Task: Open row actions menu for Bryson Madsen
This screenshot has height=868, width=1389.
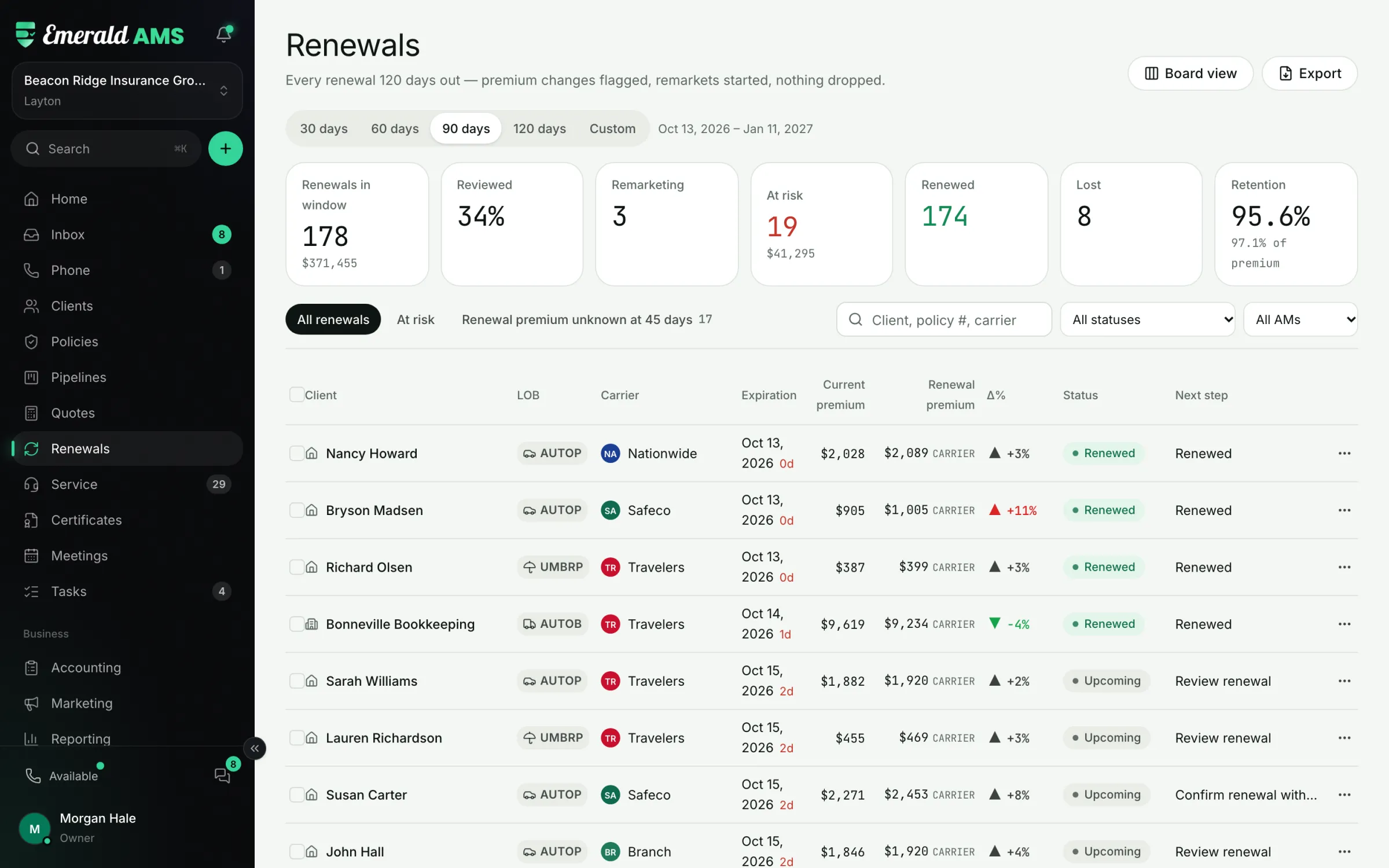Action: (x=1344, y=510)
